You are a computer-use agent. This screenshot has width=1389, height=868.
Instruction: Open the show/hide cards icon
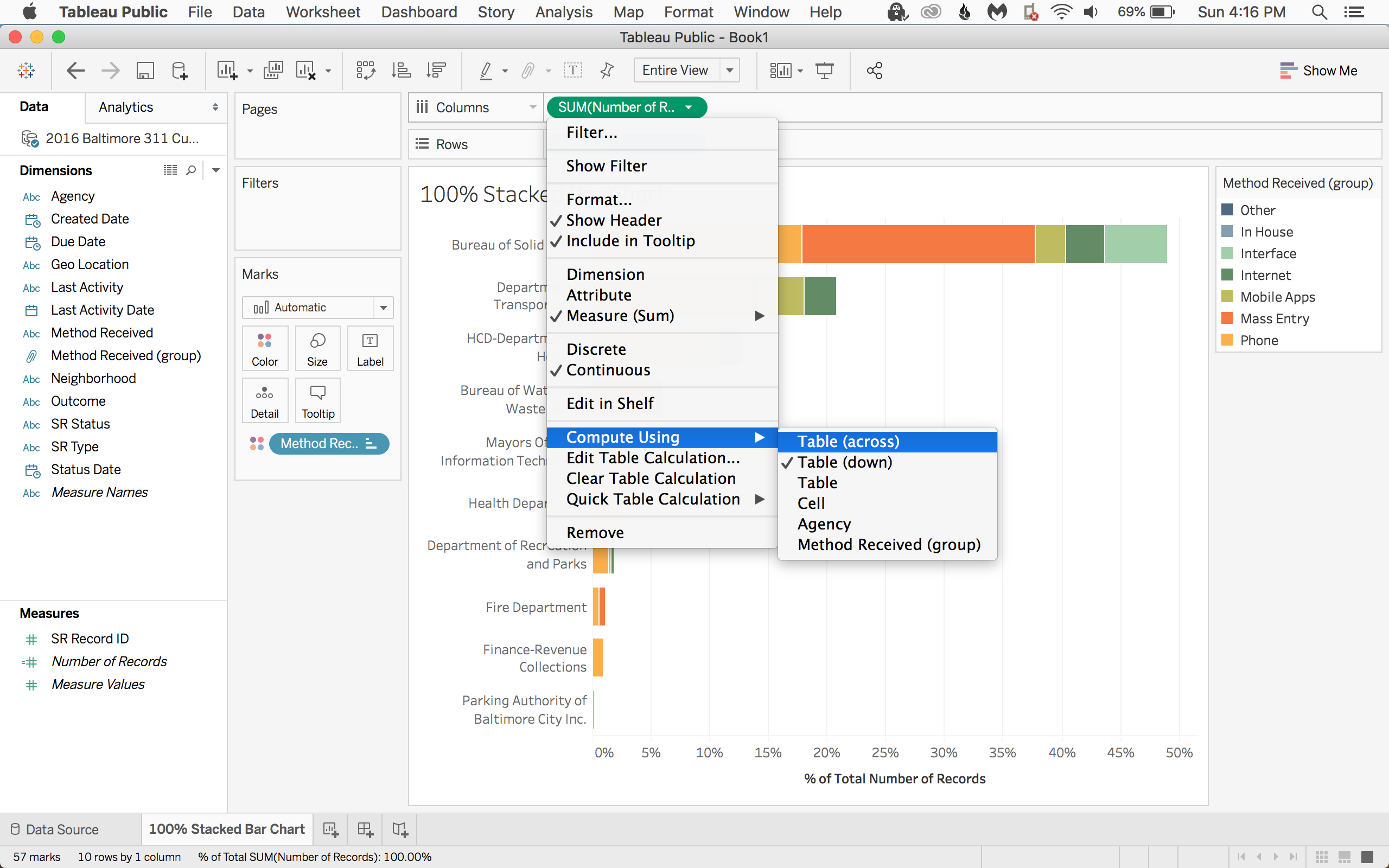(781, 71)
